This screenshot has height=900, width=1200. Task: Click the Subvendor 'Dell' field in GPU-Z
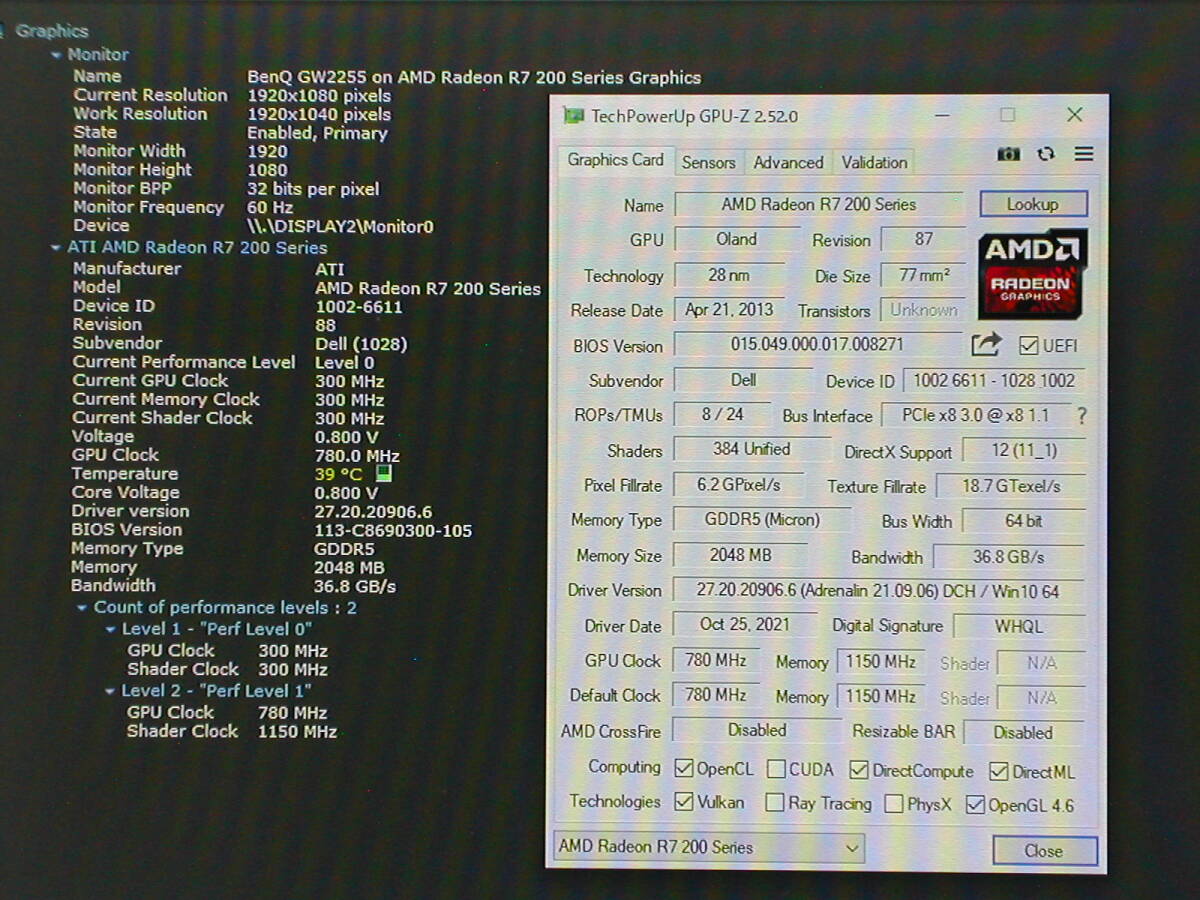click(x=743, y=380)
